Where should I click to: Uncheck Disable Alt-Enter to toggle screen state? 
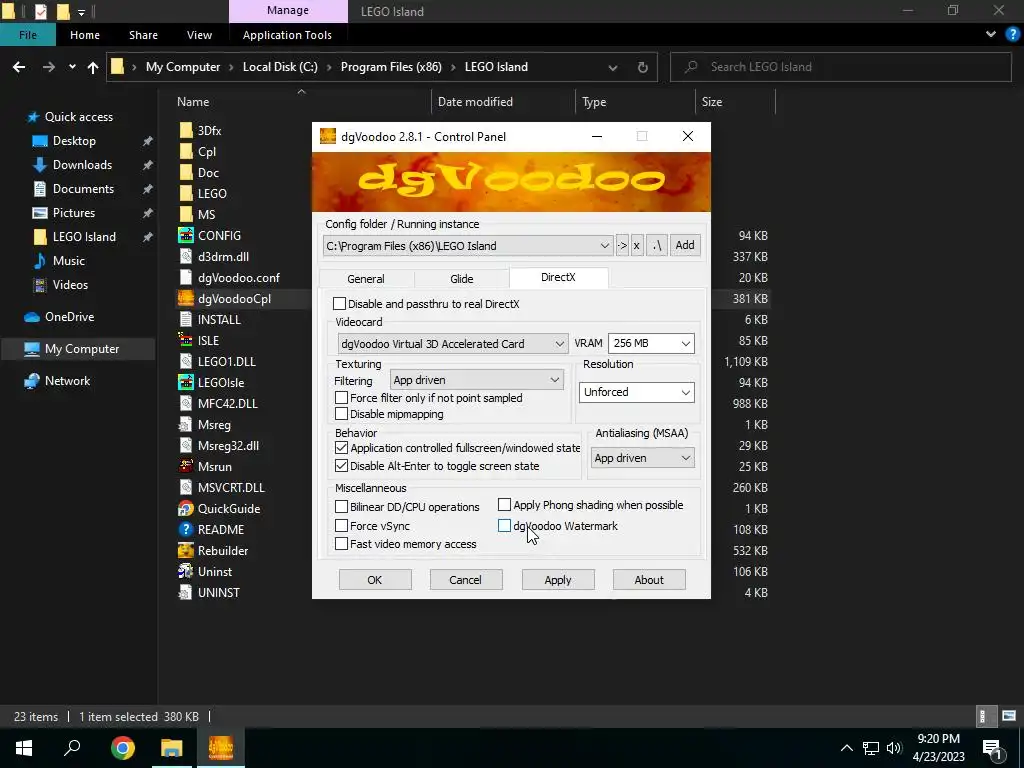click(341, 466)
